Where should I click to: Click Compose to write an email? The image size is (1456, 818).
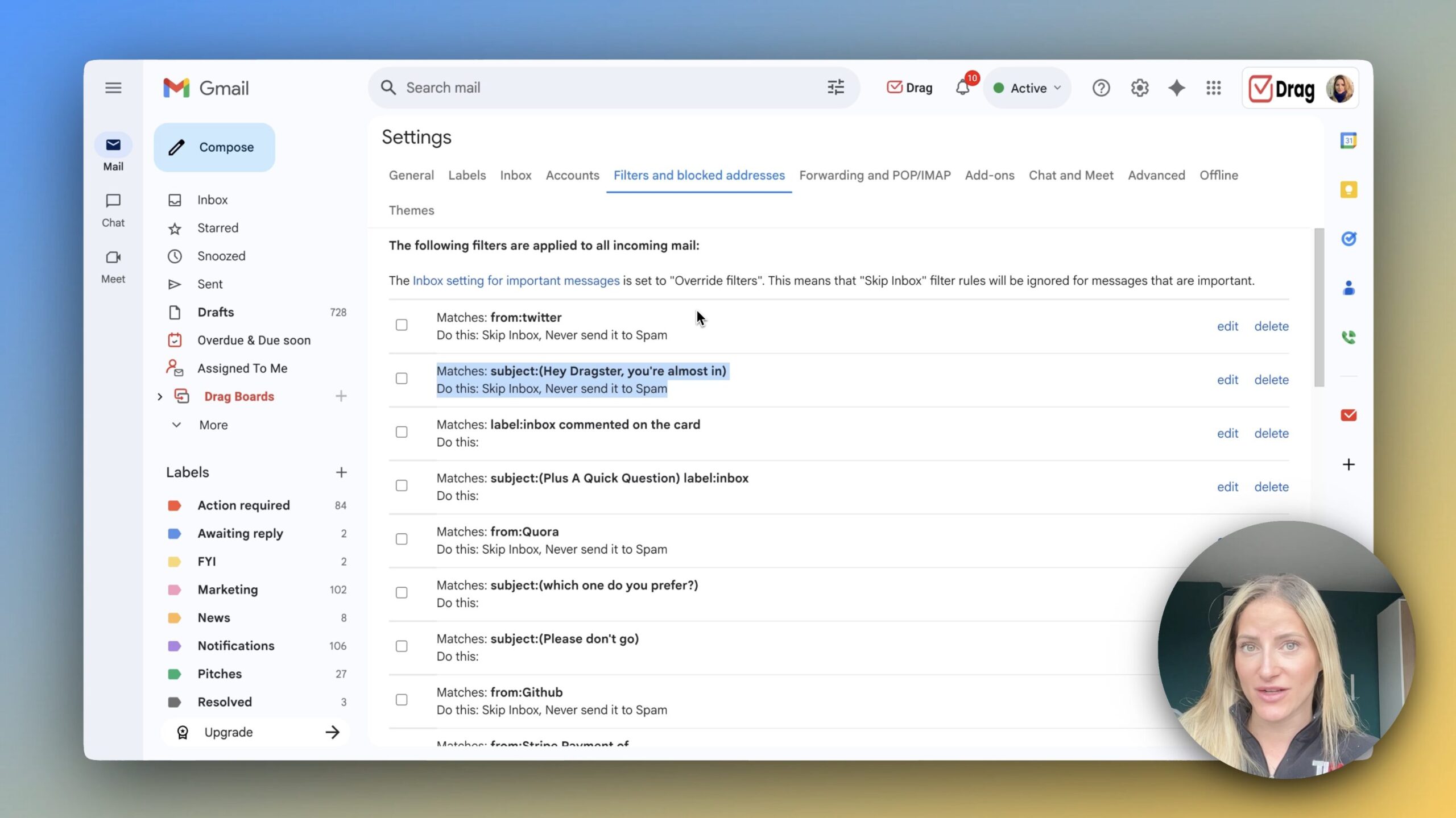(x=214, y=147)
